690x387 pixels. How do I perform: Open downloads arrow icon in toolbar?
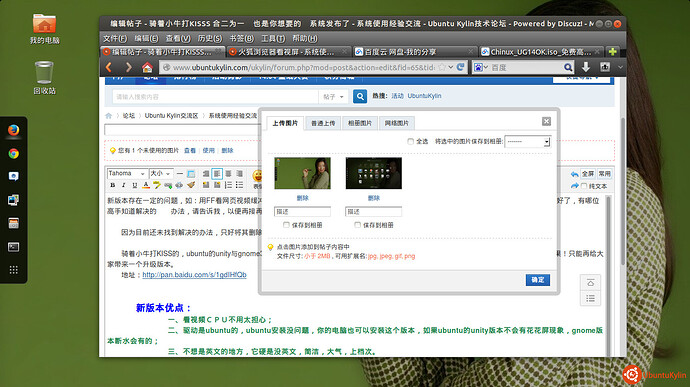click(x=586, y=67)
